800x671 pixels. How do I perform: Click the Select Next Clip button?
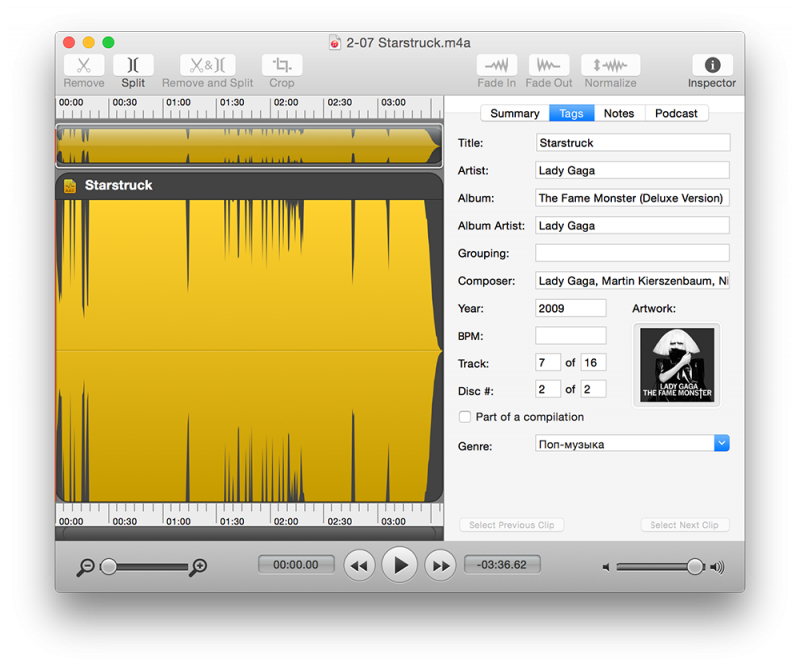[684, 525]
